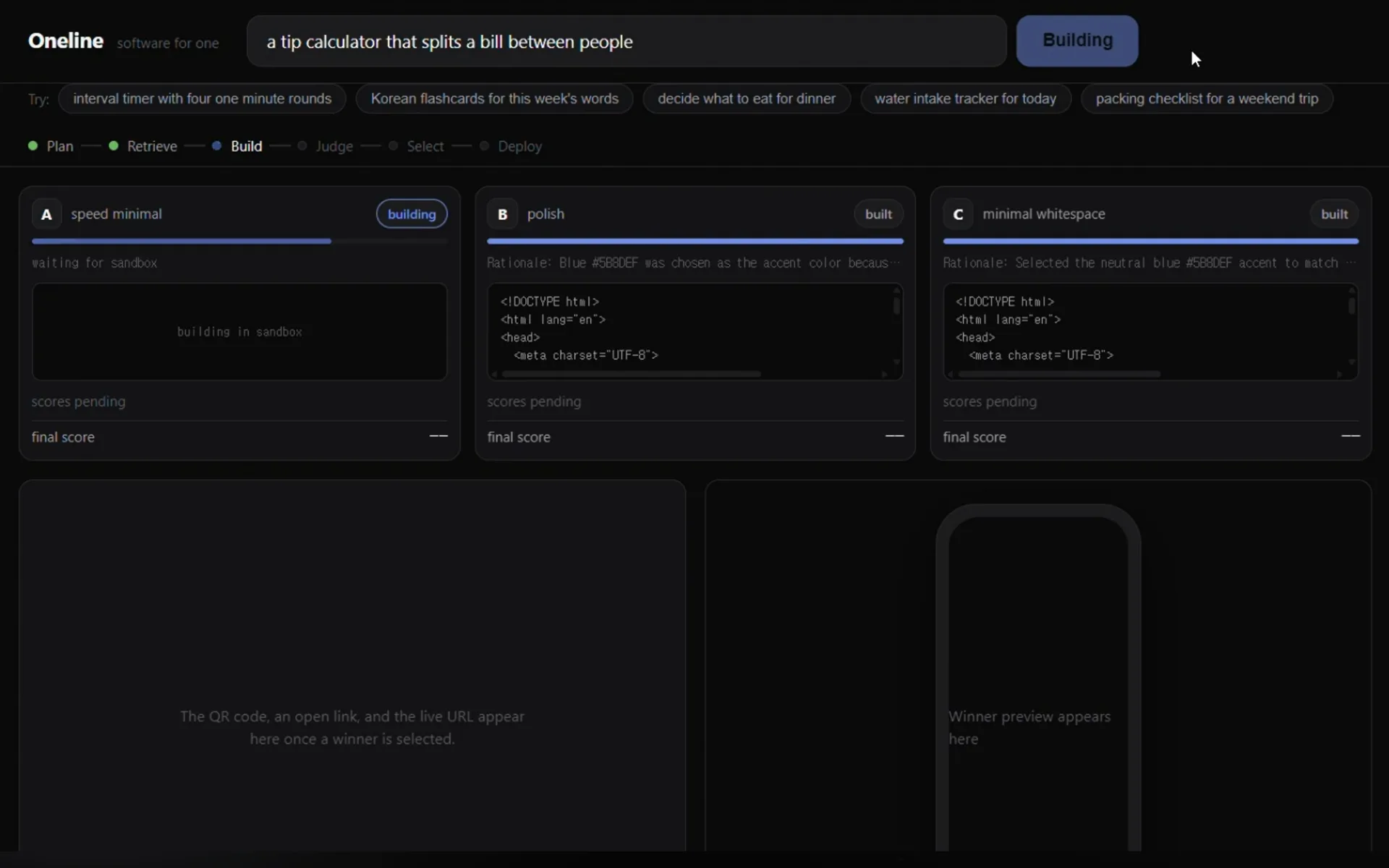Click the 'minimal whitespace' variant title

tap(1043, 214)
